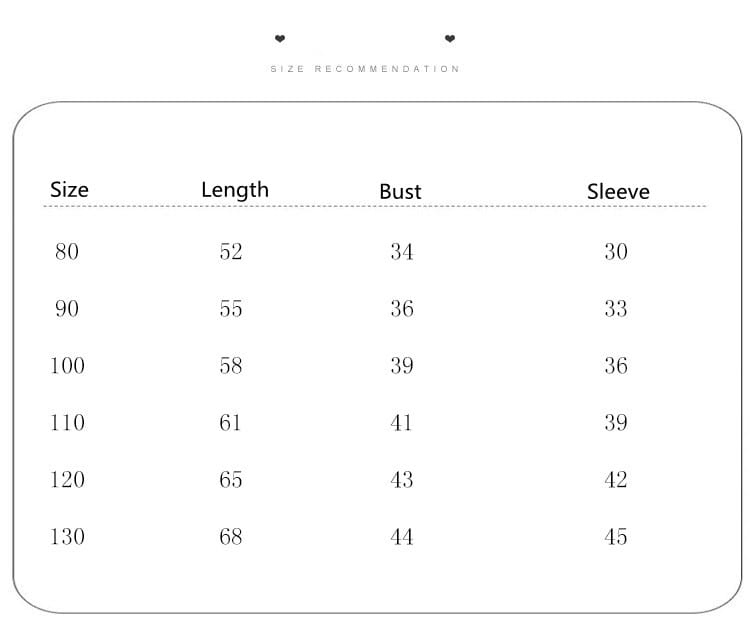Select size 80 row label
The height and width of the screenshot is (636, 750).
(66, 251)
